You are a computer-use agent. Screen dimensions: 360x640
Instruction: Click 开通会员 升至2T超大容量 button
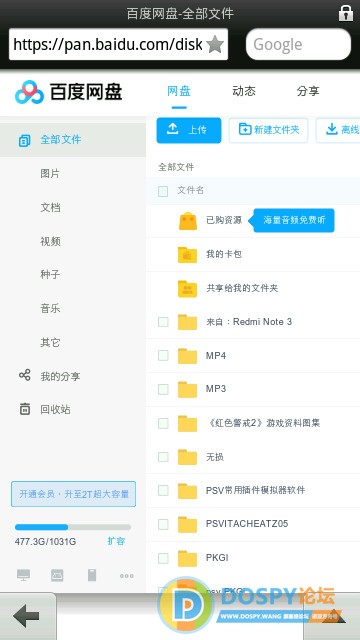73,494
